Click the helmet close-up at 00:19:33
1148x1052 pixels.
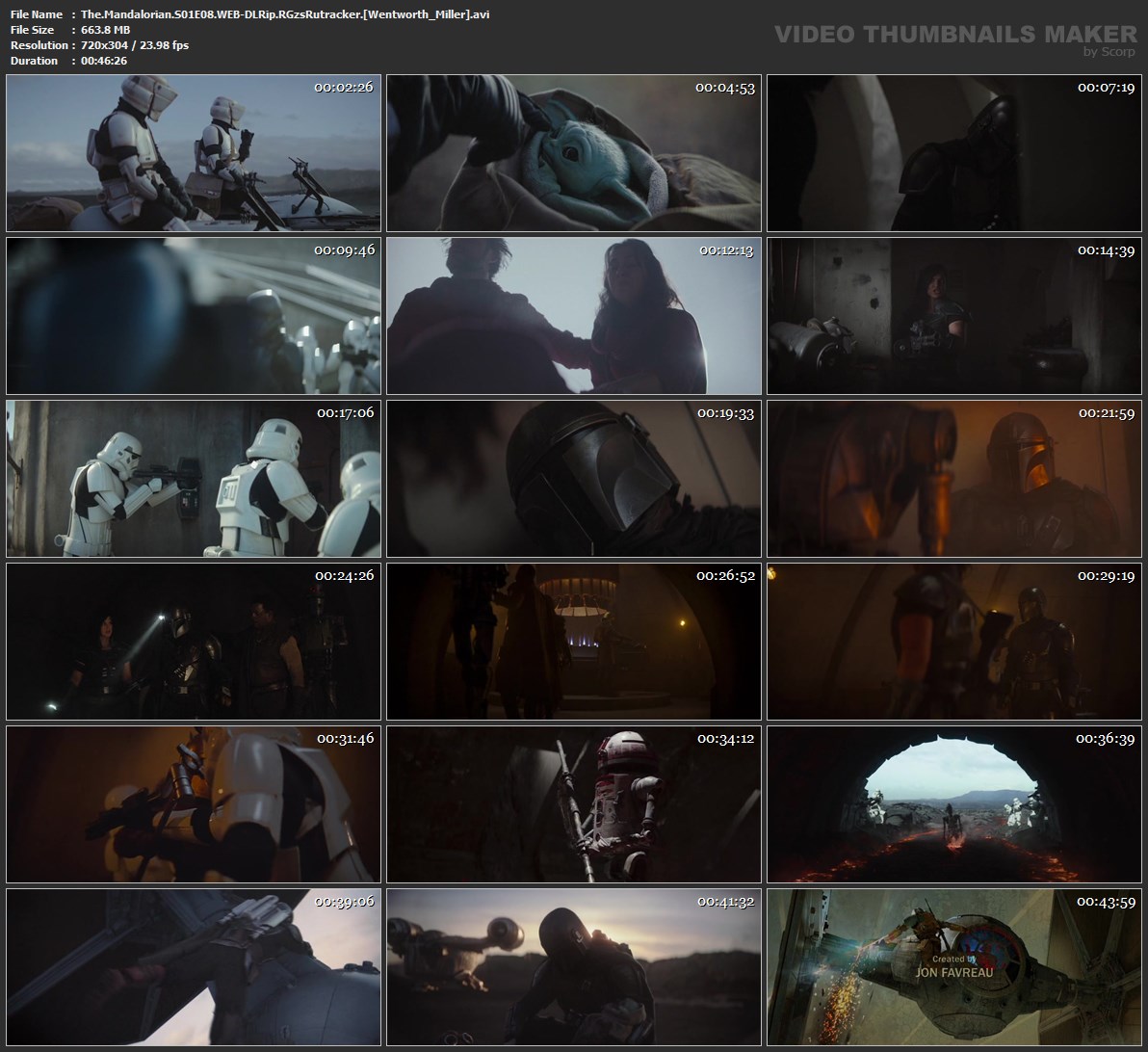coord(574,479)
